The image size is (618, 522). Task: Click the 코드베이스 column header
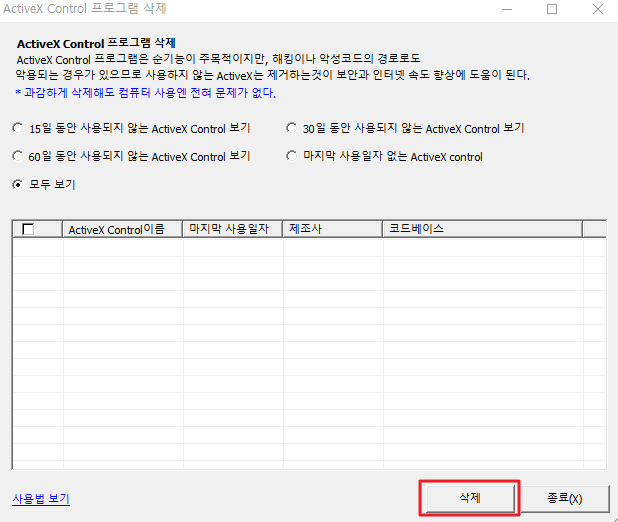[x=482, y=229]
